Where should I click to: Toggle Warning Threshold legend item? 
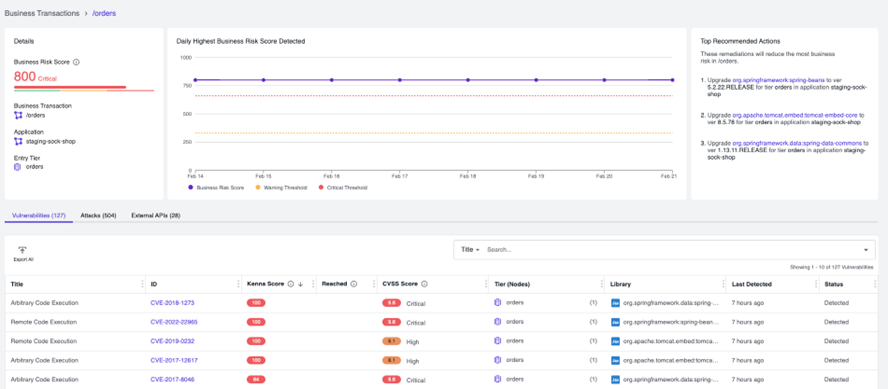281,187
